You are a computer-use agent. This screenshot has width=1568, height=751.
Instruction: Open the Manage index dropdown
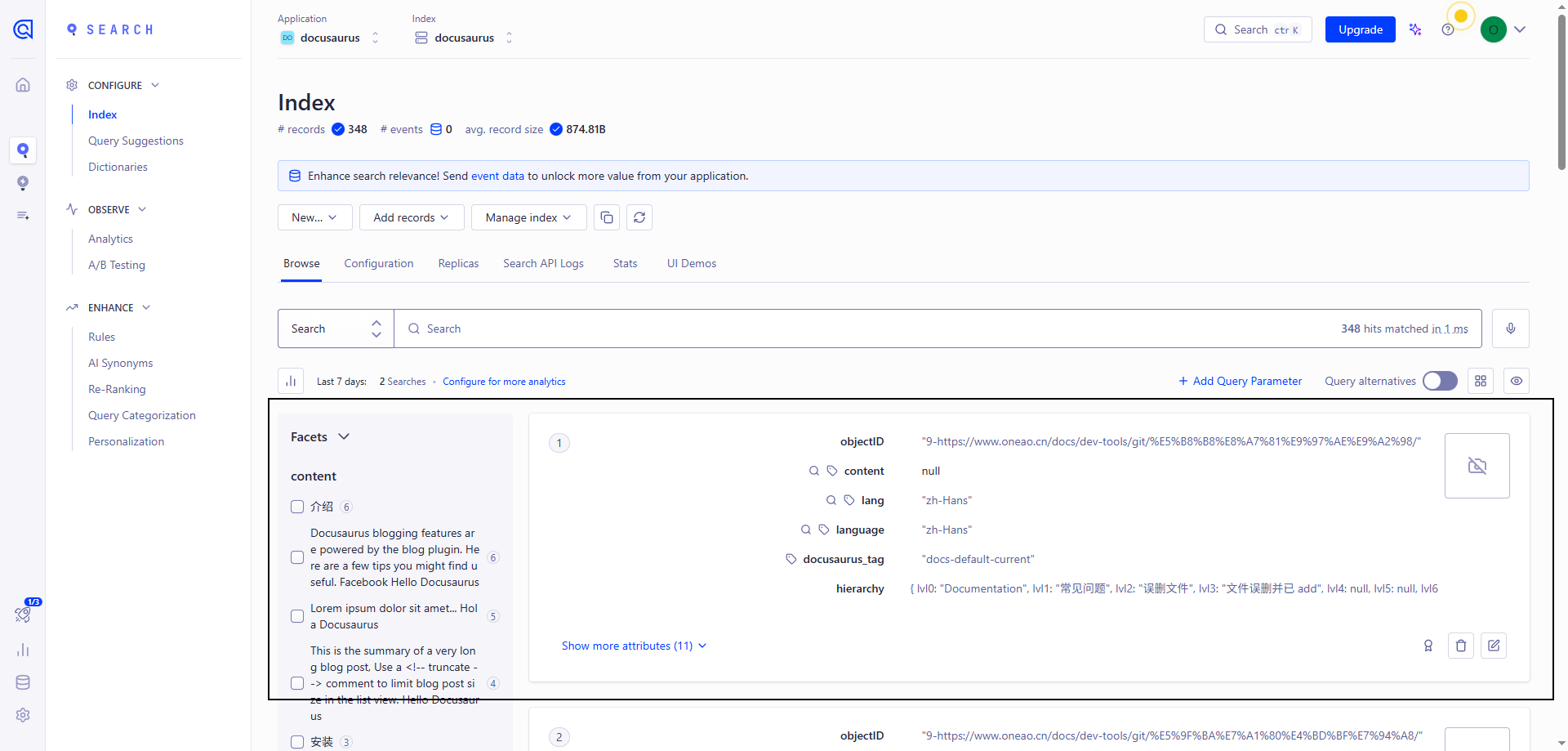(528, 217)
